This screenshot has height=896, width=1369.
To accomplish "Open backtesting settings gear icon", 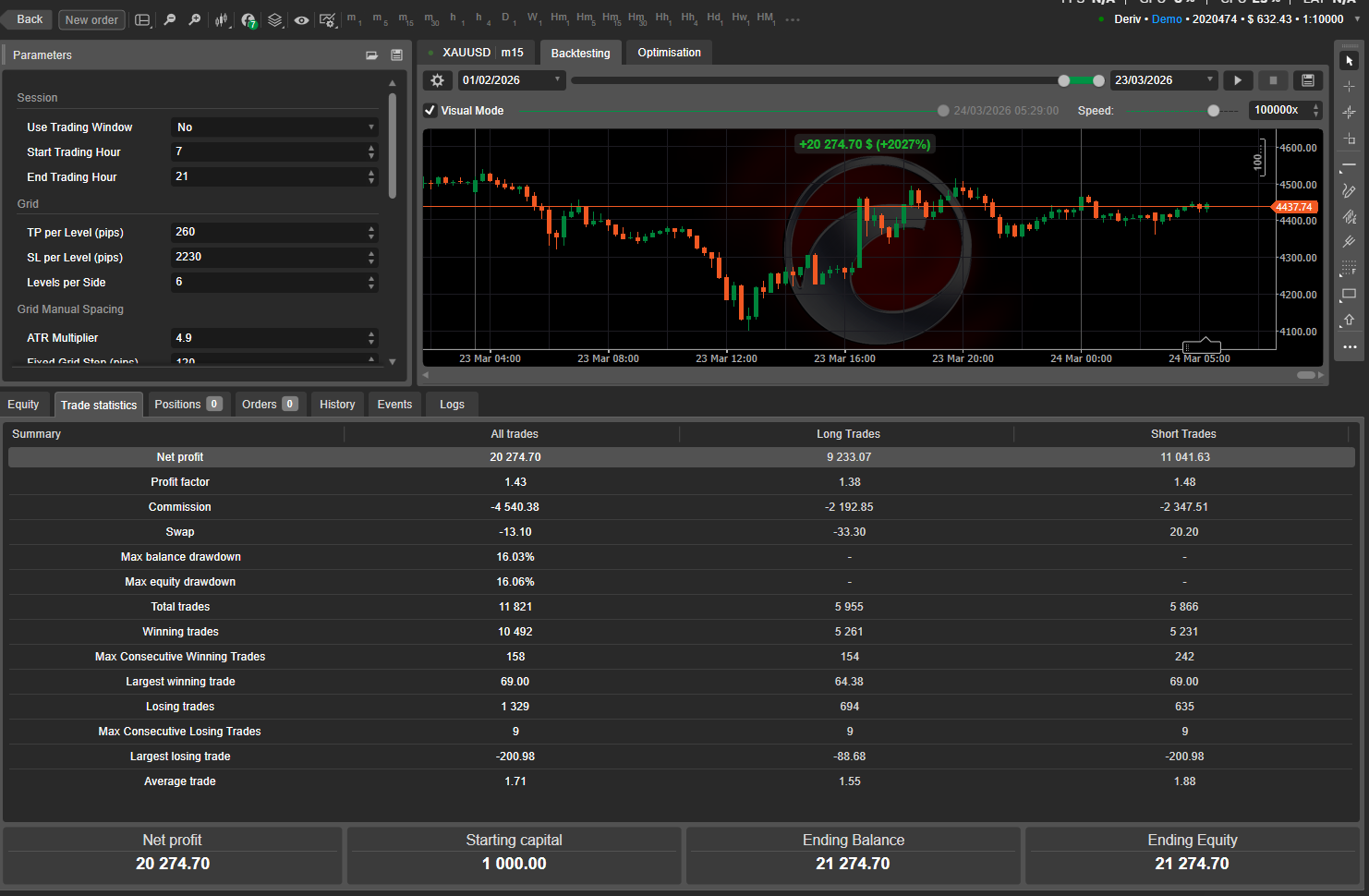I will tap(438, 80).
